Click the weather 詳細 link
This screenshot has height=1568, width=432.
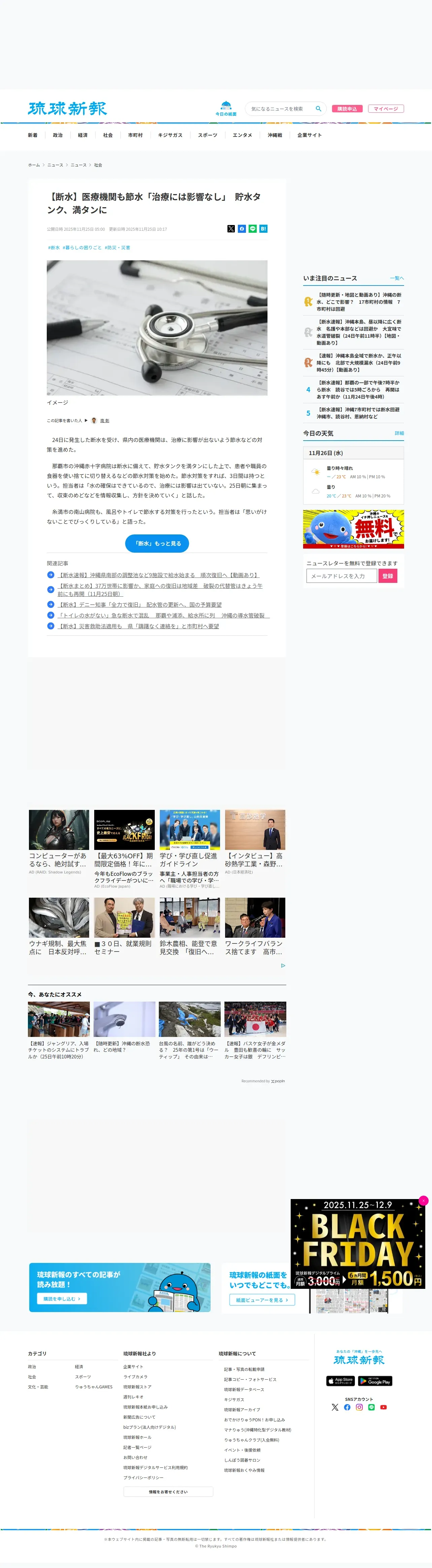coord(399,434)
